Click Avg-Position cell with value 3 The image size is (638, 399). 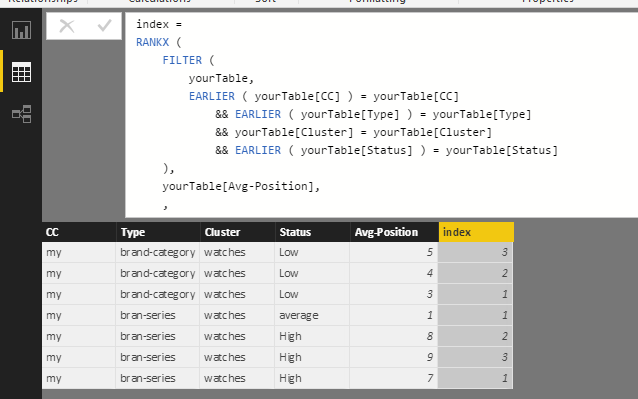pyautogui.click(x=394, y=294)
